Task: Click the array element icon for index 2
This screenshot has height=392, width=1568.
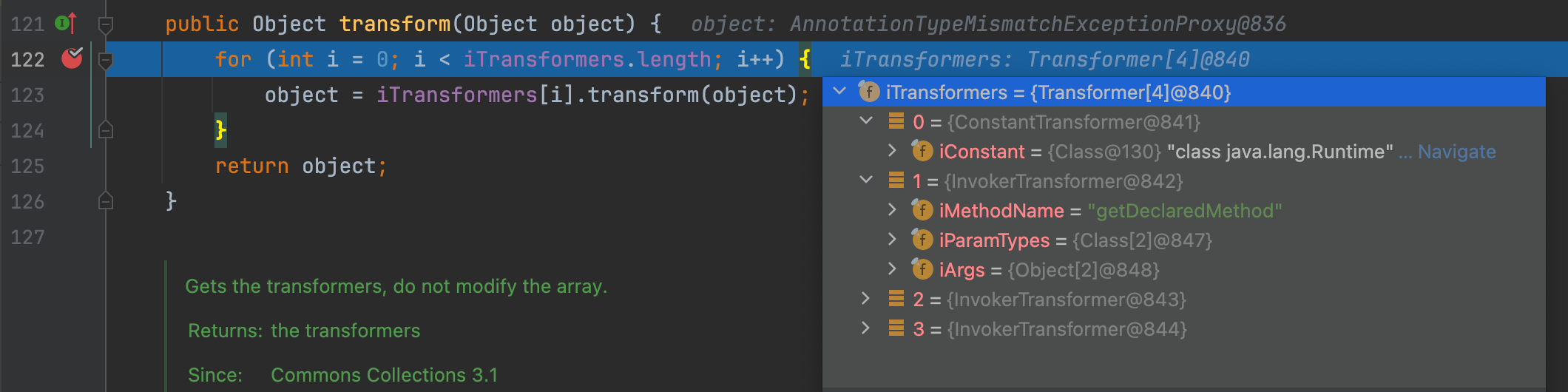Action: 896,300
